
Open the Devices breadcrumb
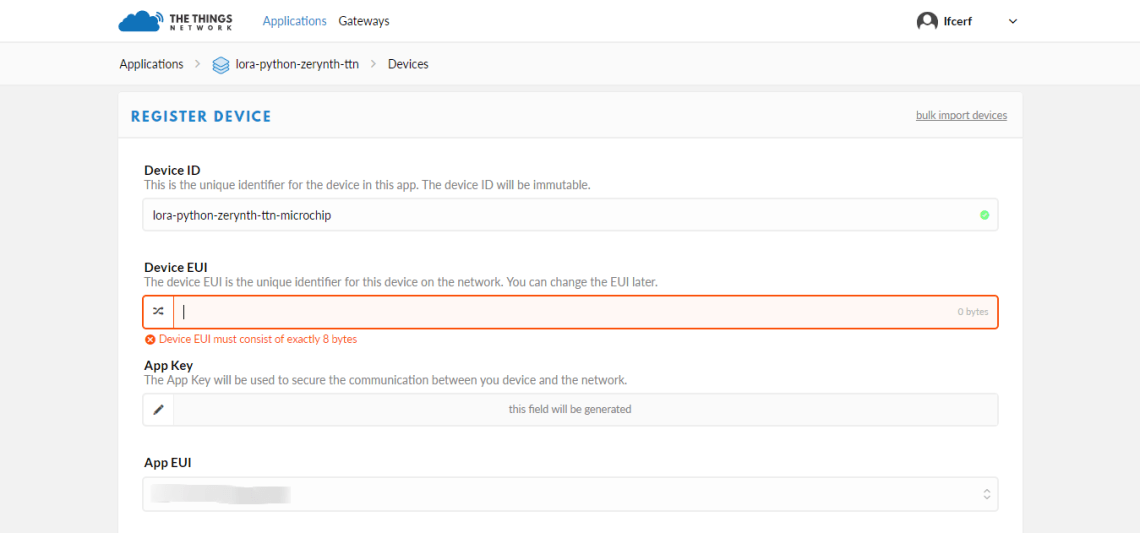(x=408, y=64)
